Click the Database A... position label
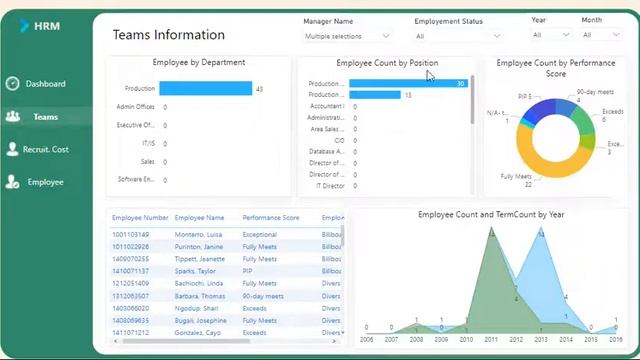Viewport: 640px width, 360px height. point(327,151)
